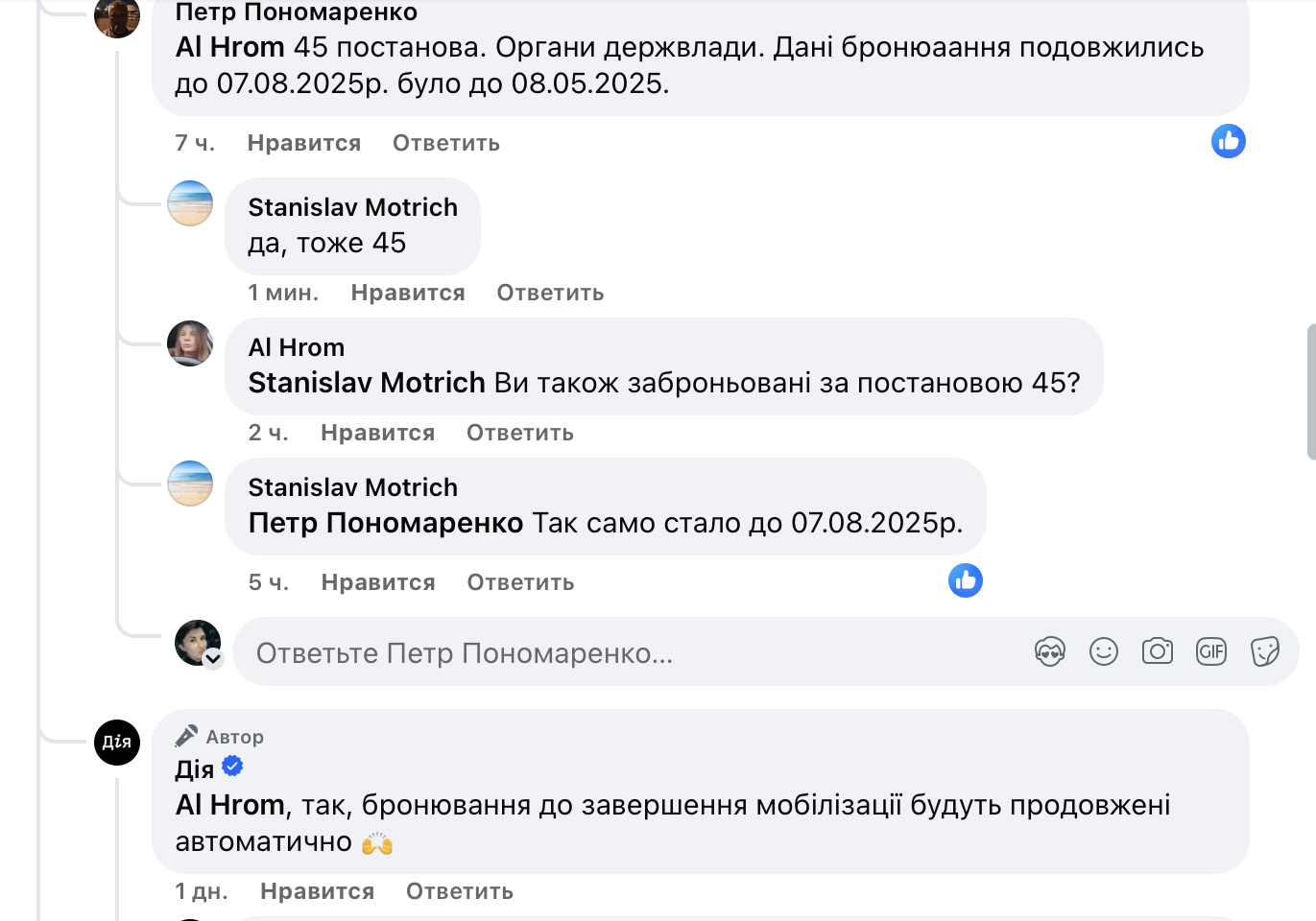
Task: Open the sticker picker icon
Action: pos(1265,652)
